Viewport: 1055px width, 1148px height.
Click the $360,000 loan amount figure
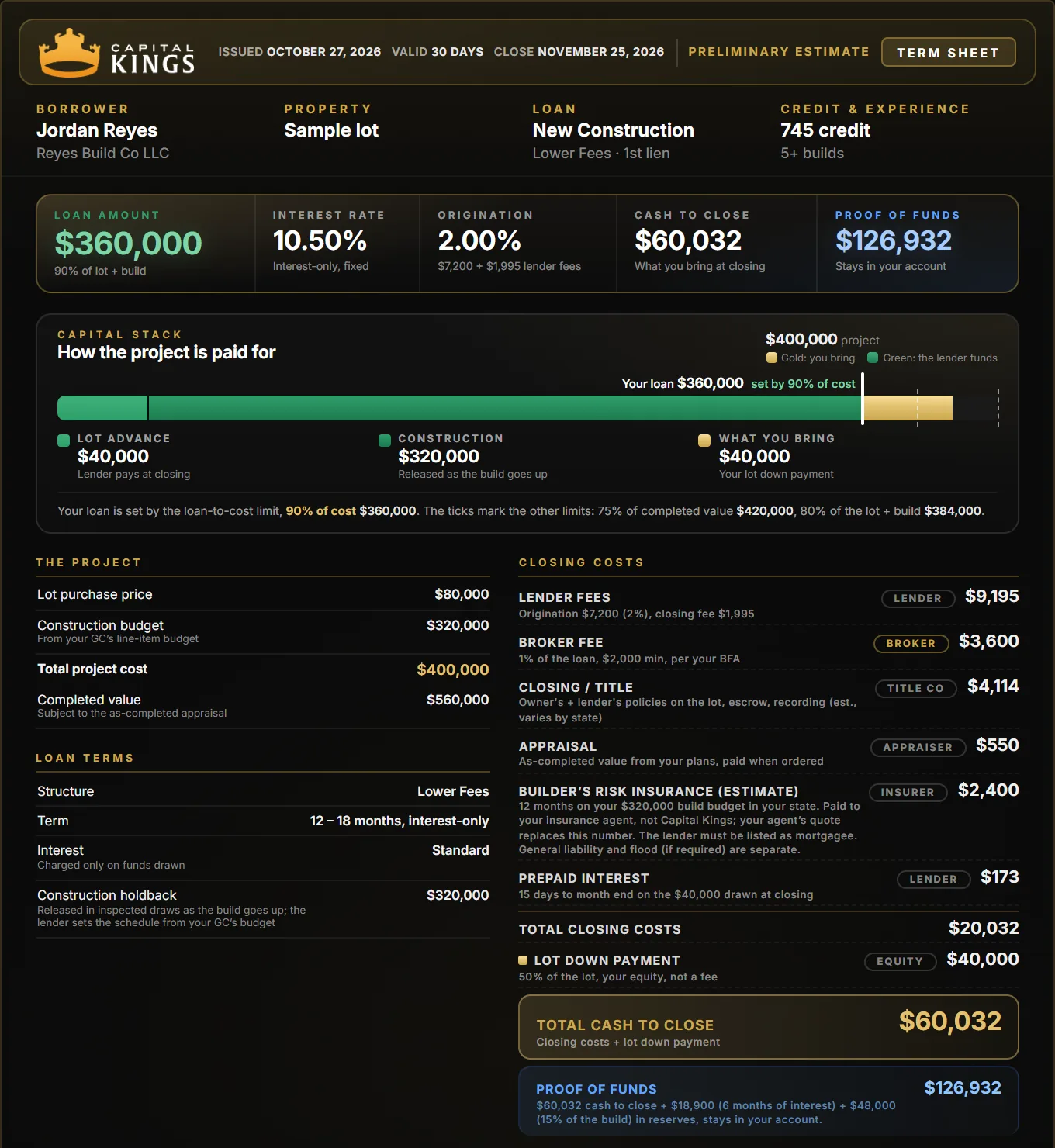[x=128, y=244]
